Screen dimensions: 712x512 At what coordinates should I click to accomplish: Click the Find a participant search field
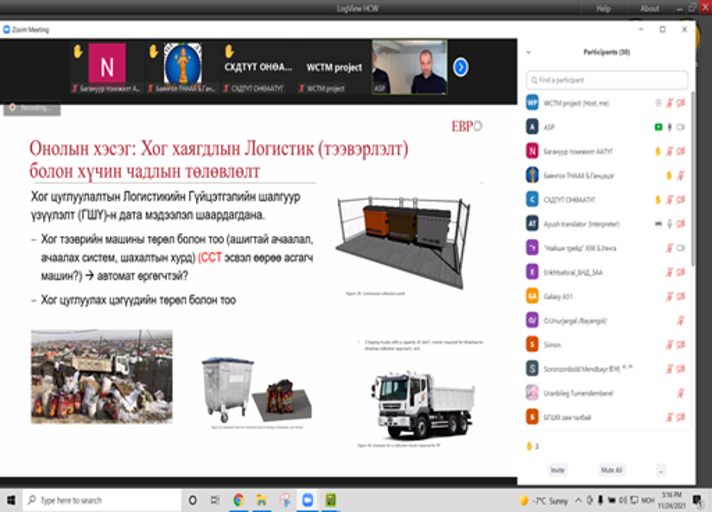607,79
